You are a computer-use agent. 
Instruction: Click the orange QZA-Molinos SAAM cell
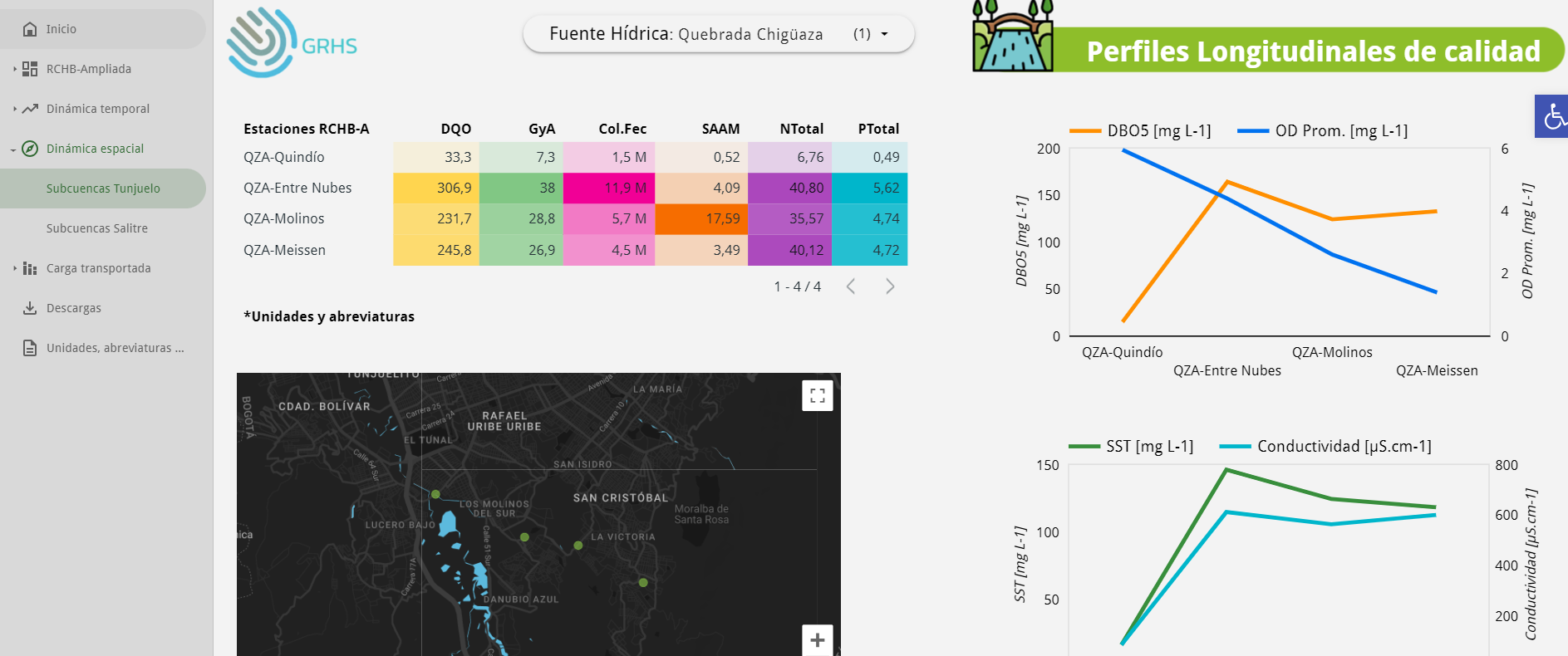tap(701, 218)
